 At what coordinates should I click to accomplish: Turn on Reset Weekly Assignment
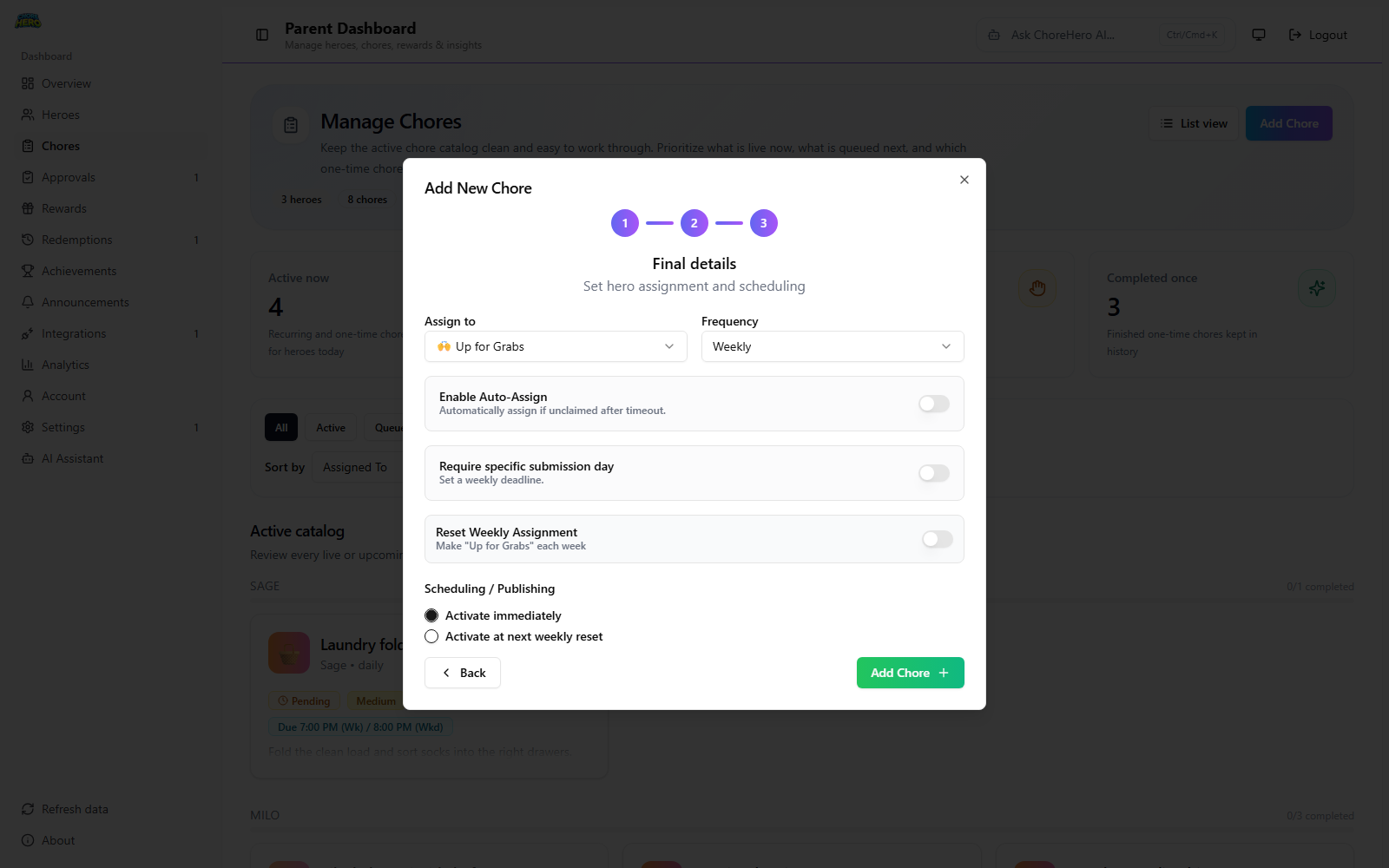tap(937, 539)
